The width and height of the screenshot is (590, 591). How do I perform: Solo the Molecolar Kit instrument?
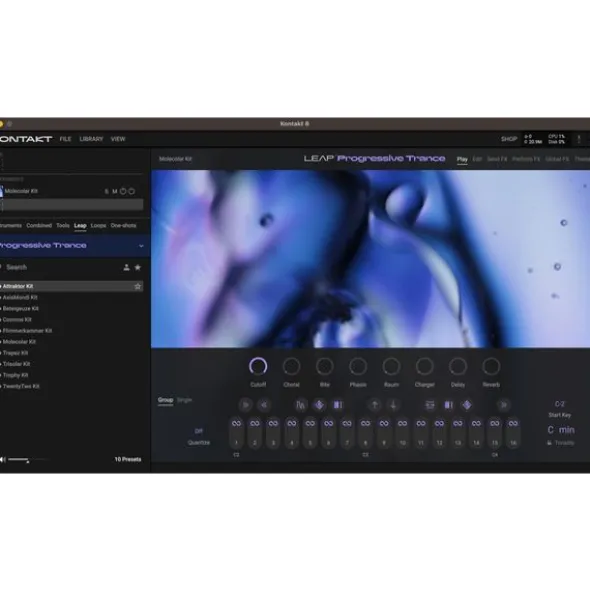click(x=107, y=191)
